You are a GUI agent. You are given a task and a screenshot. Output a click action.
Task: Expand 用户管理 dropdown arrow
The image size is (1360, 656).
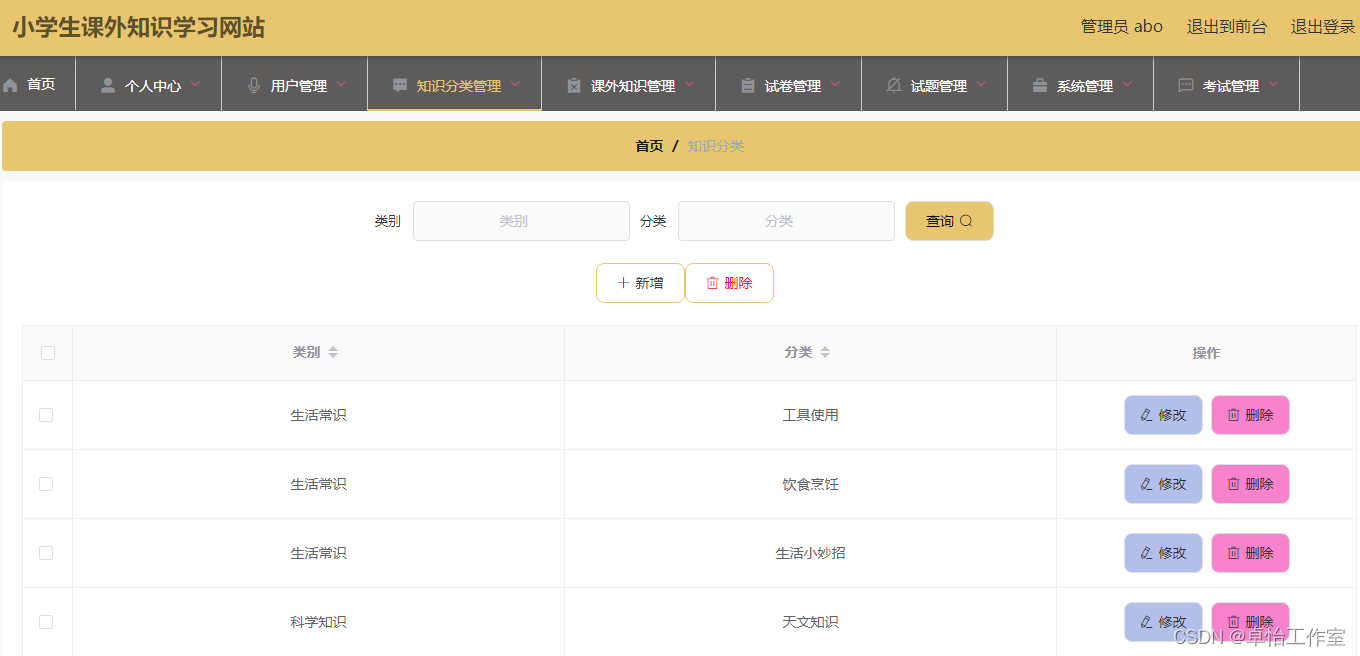341,84
